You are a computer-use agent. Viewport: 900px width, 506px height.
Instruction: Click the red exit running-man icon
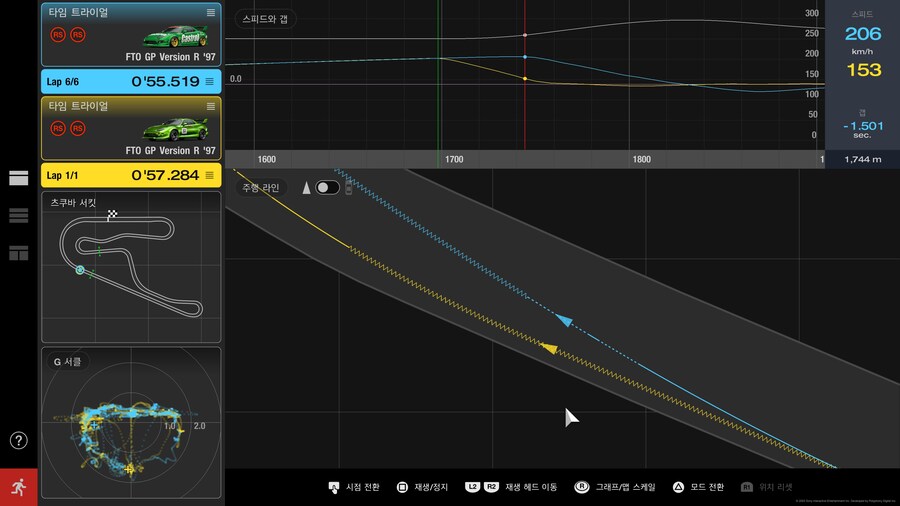[18, 487]
